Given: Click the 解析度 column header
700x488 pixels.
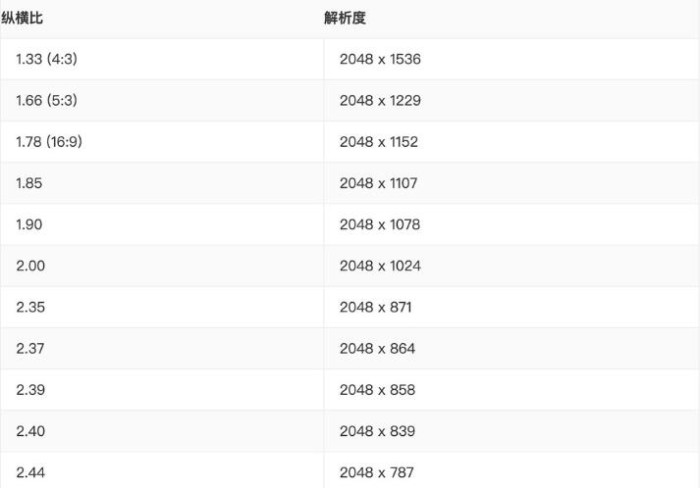Looking at the screenshot, I should (x=345, y=18).
